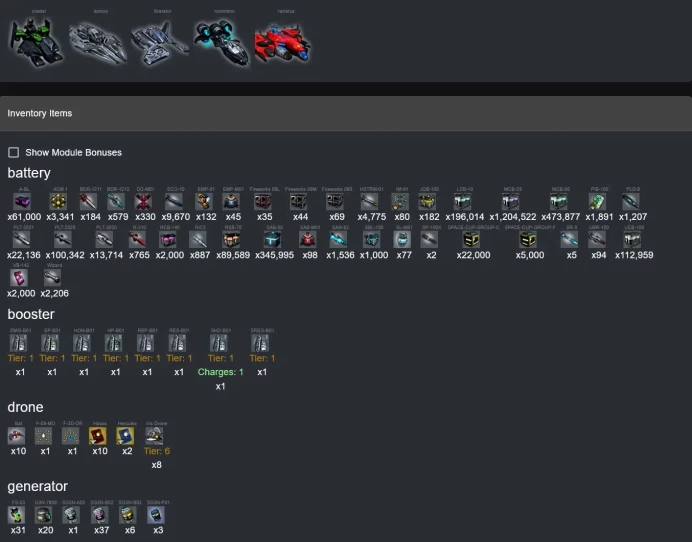Click the Fireworks icon with x69
The height and width of the screenshot is (542, 692).
click(335, 202)
